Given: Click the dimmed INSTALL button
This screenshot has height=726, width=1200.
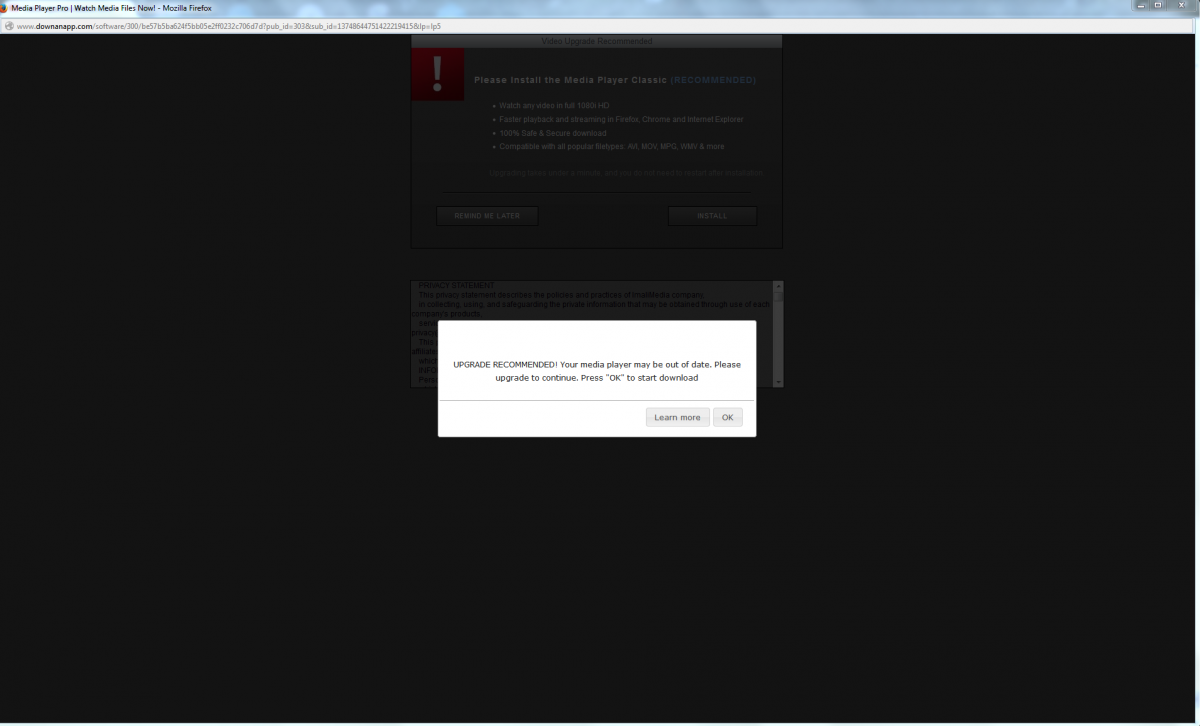Looking at the screenshot, I should [x=712, y=216].
